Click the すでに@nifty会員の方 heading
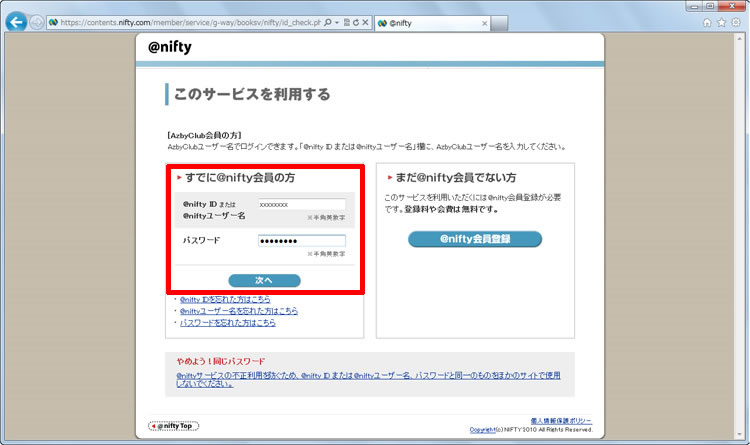 tap(240, 178)
